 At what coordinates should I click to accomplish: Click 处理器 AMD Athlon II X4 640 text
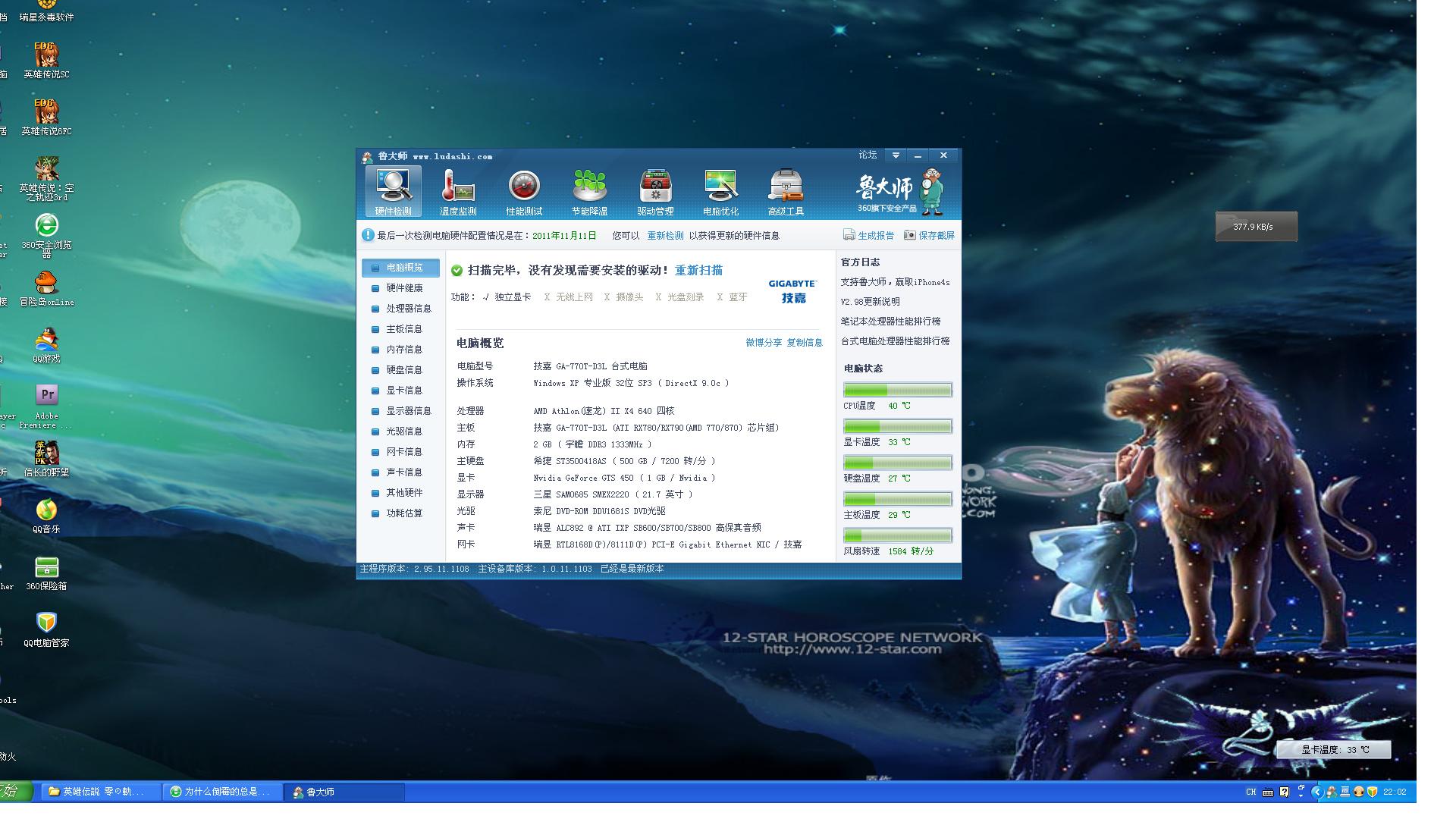coord(604,411)
